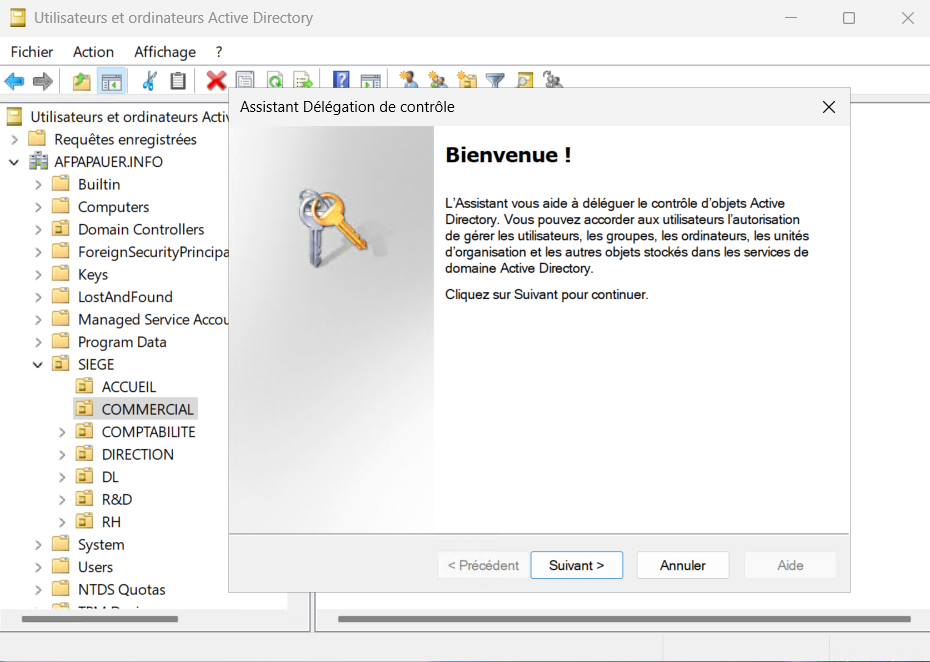Click the Annuler button

682,565
